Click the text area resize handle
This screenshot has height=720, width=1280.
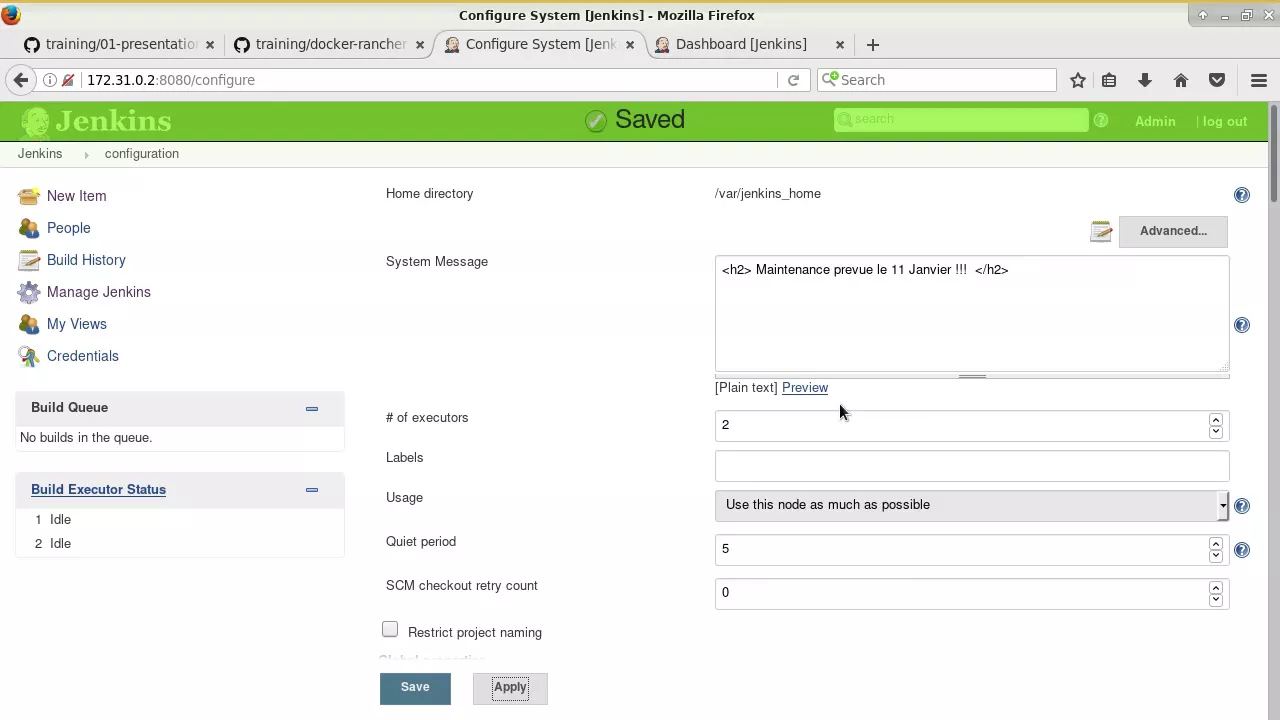(972, 377)
